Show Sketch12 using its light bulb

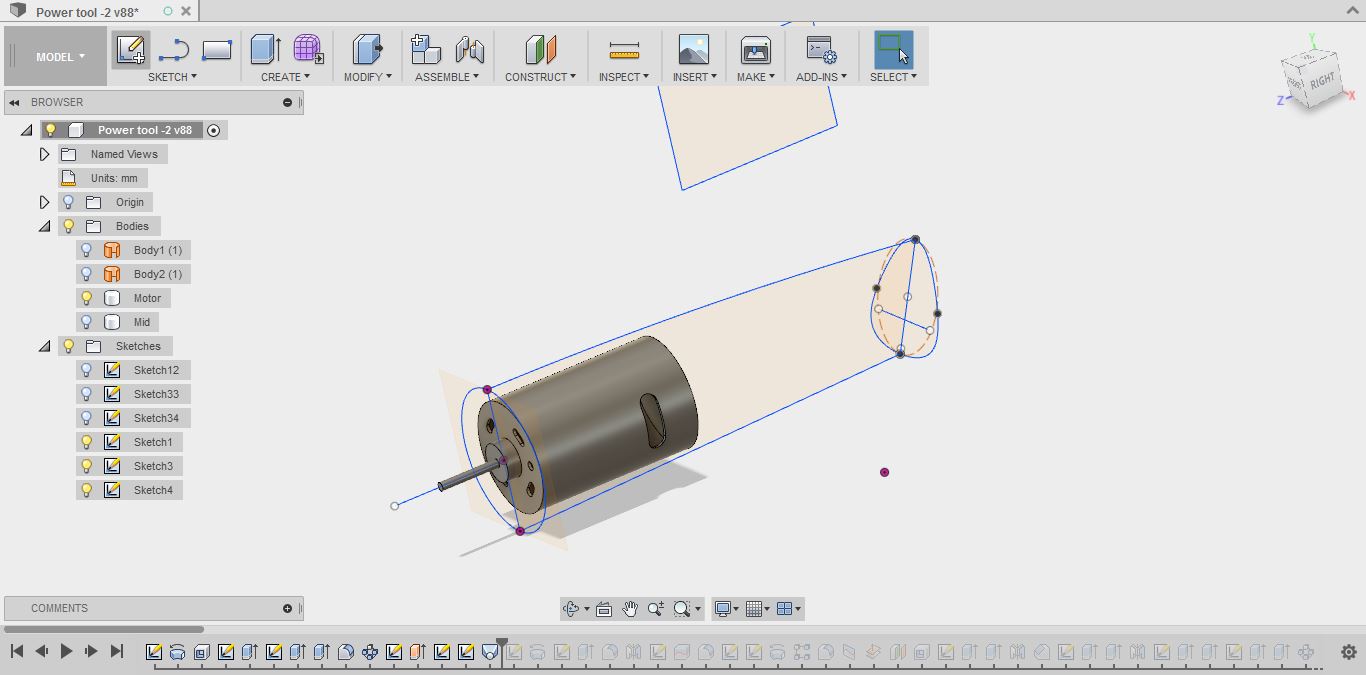tap(87, 370)
